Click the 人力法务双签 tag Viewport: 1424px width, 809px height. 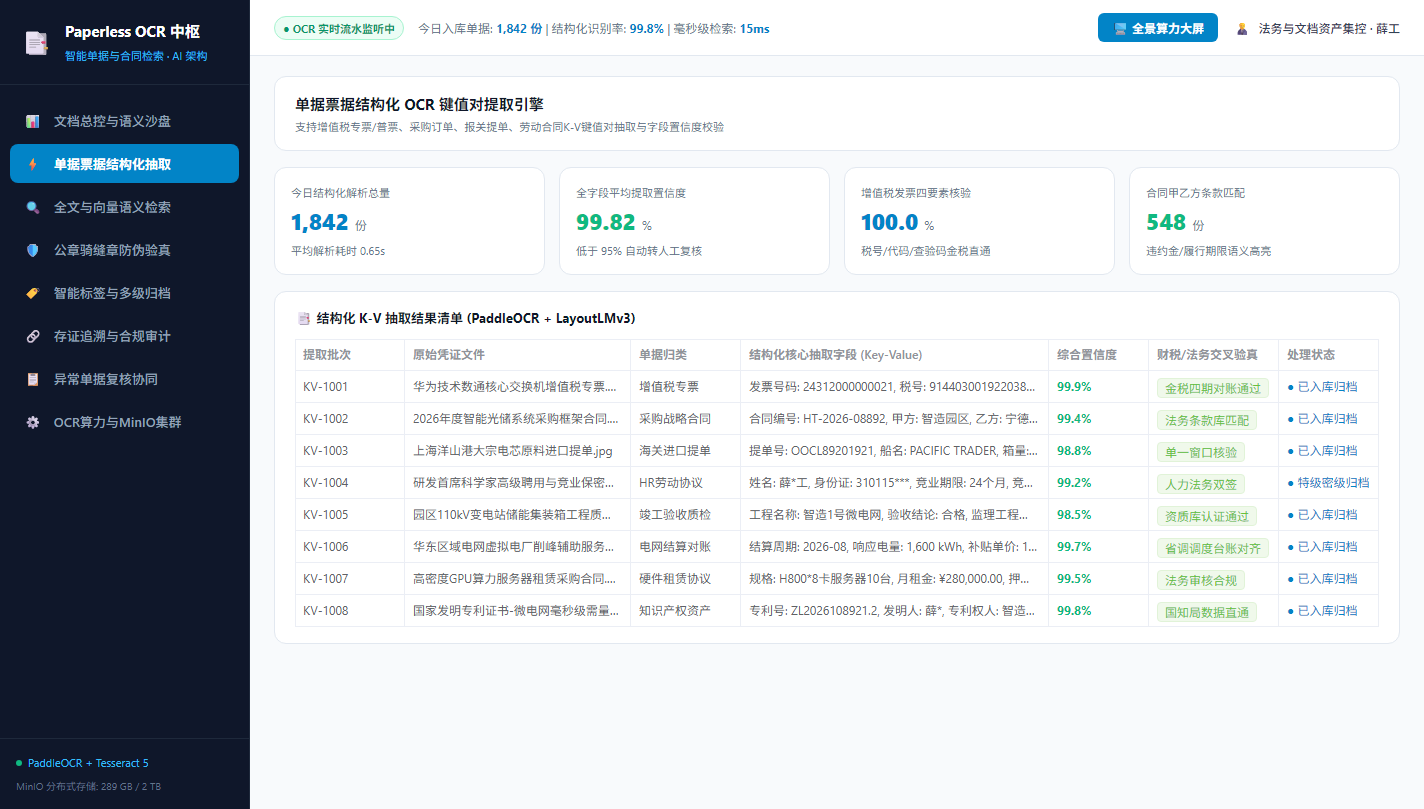(x=1201, y=484)
